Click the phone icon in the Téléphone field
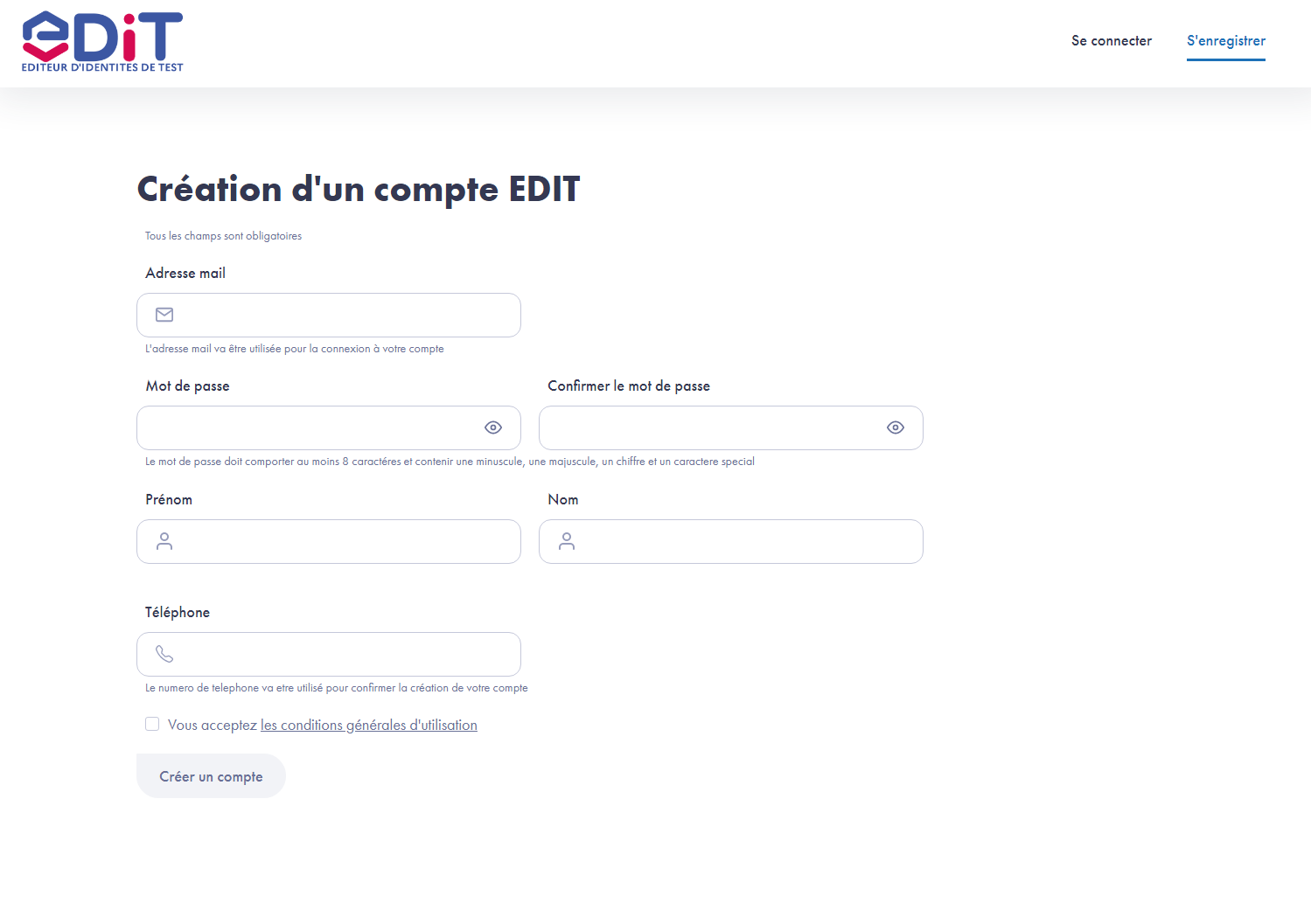The image size is (1311, 924). 164,654
